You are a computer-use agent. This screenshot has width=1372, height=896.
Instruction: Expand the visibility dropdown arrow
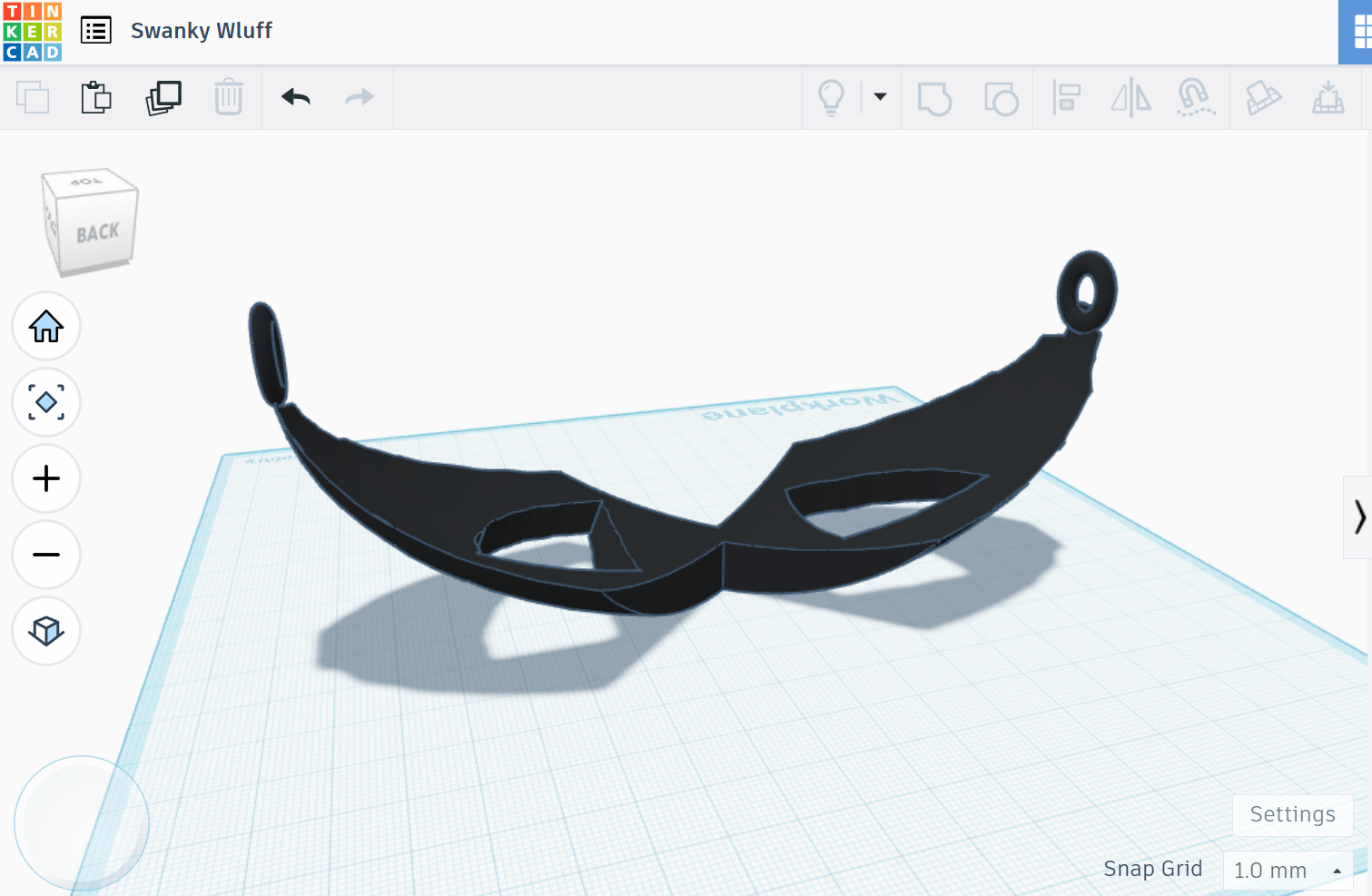(x=880, y=96)
